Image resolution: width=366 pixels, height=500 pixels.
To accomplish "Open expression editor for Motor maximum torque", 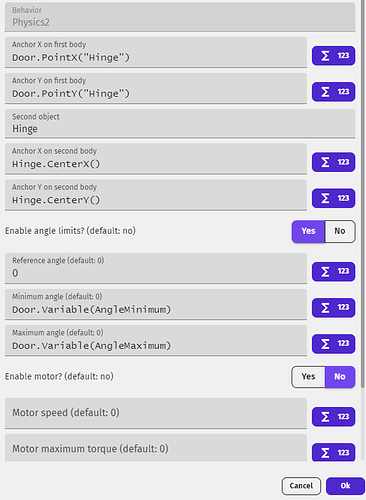I will pyautogui.click(x=333, y=453).
